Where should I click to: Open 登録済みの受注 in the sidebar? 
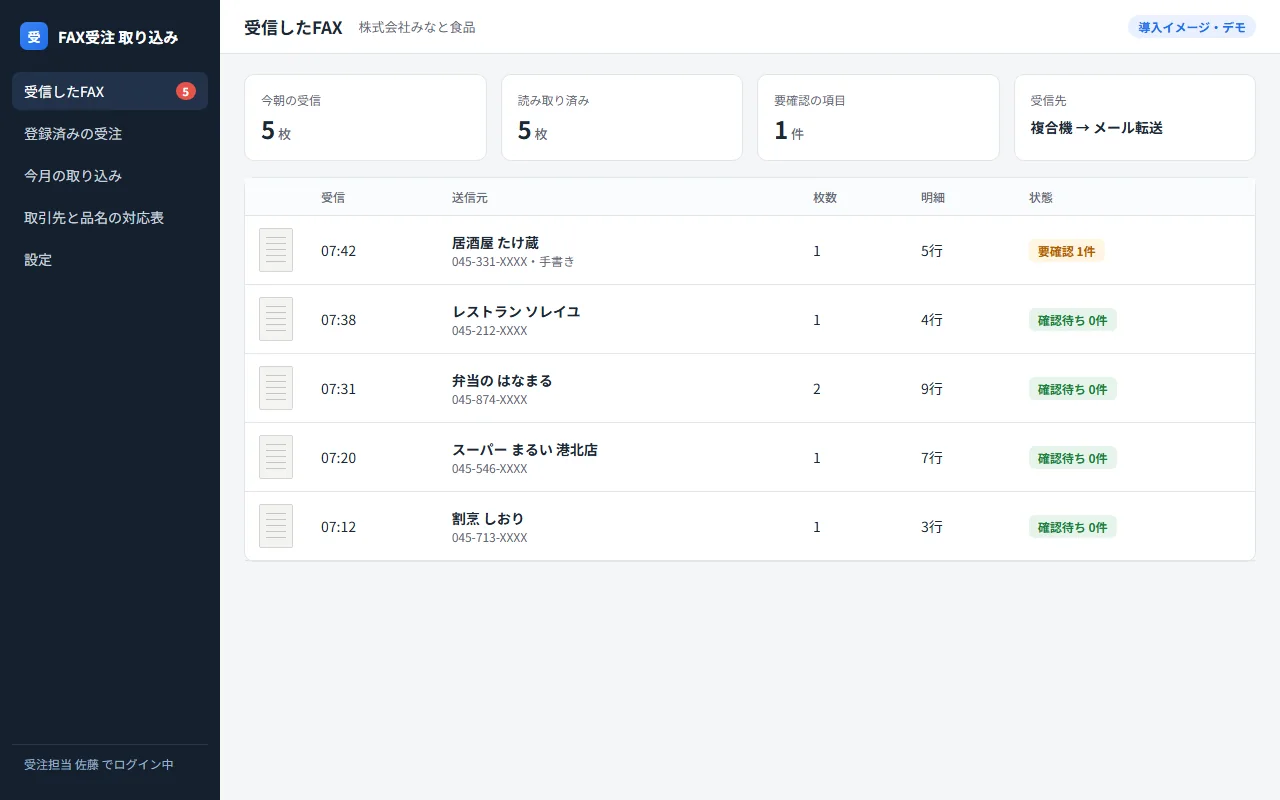click(x=110, y=133)
